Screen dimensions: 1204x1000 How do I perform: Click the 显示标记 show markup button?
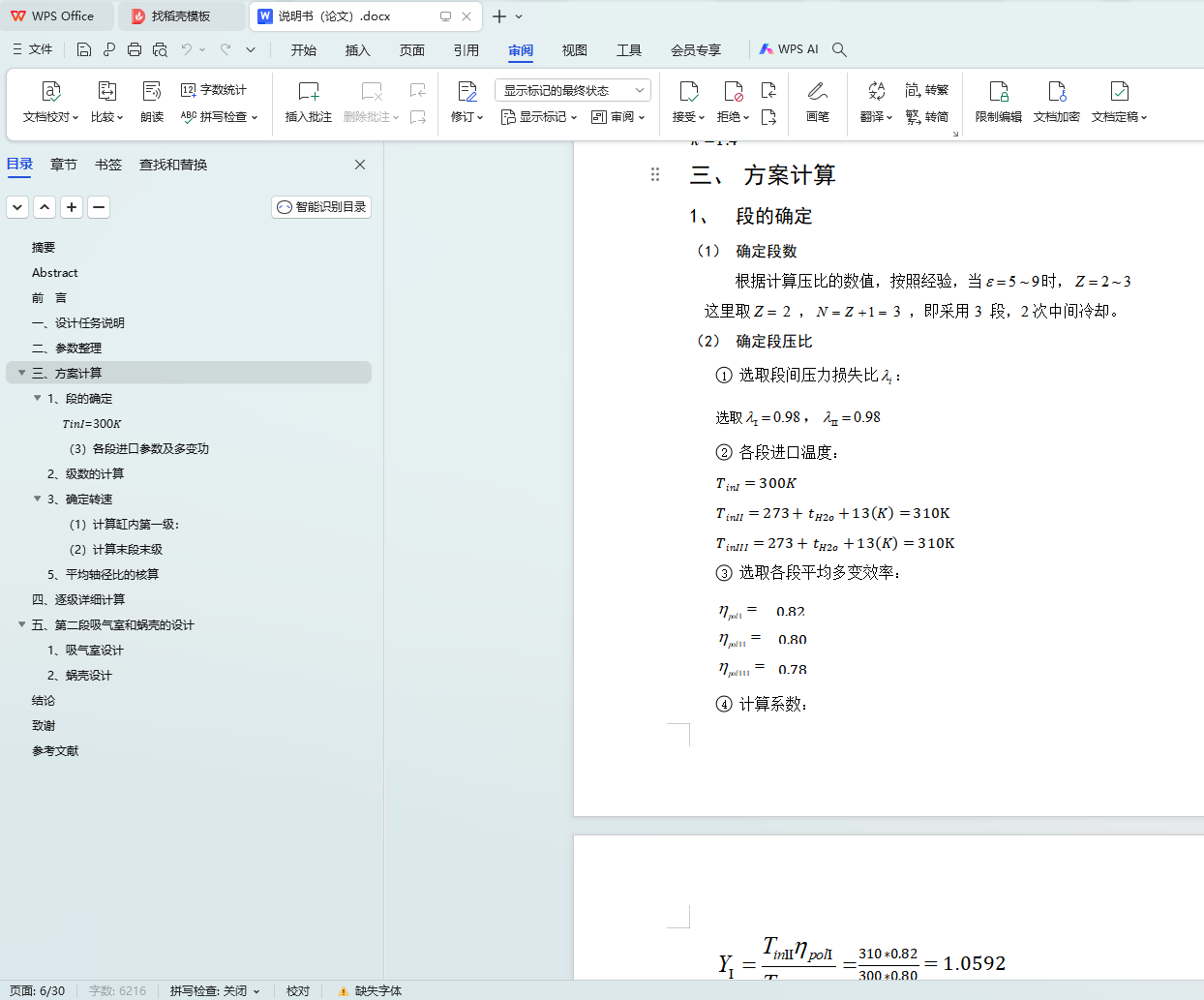[538, 117]
